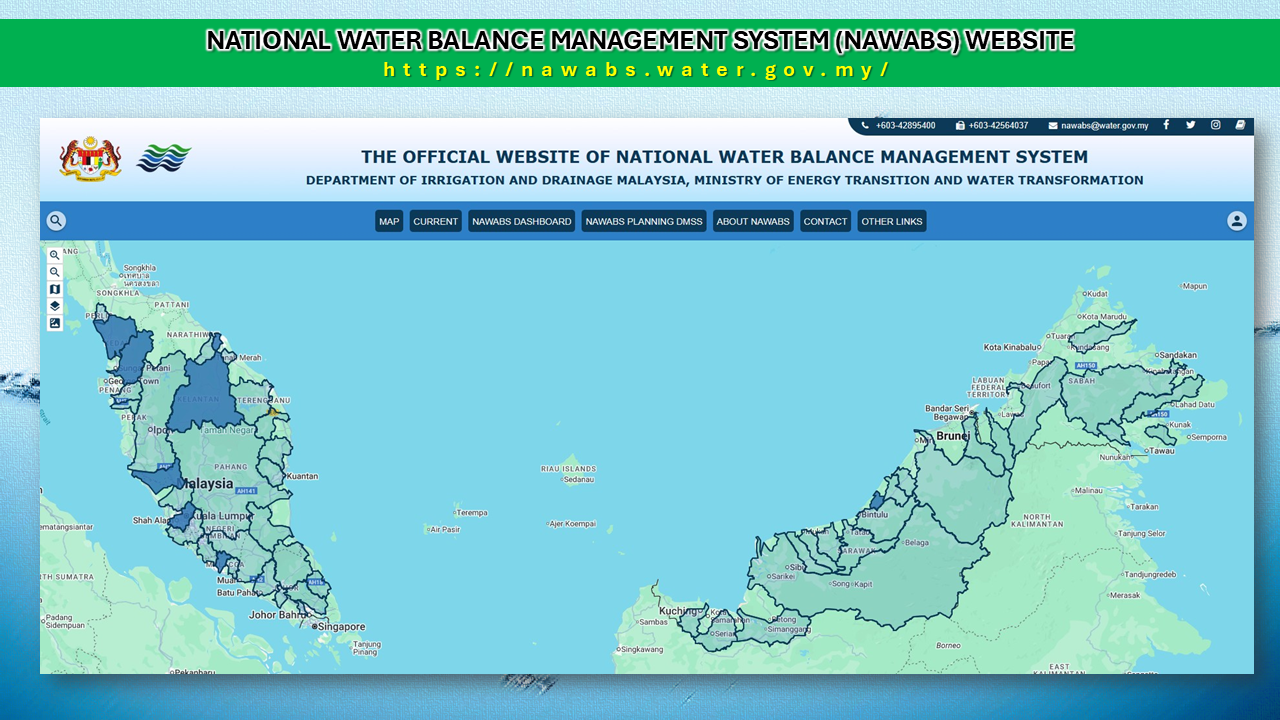Image resolution: width=1280 pixels, height=720 pixels.
Task: Click the blog icon beside Instagram
Action: 1239,125
